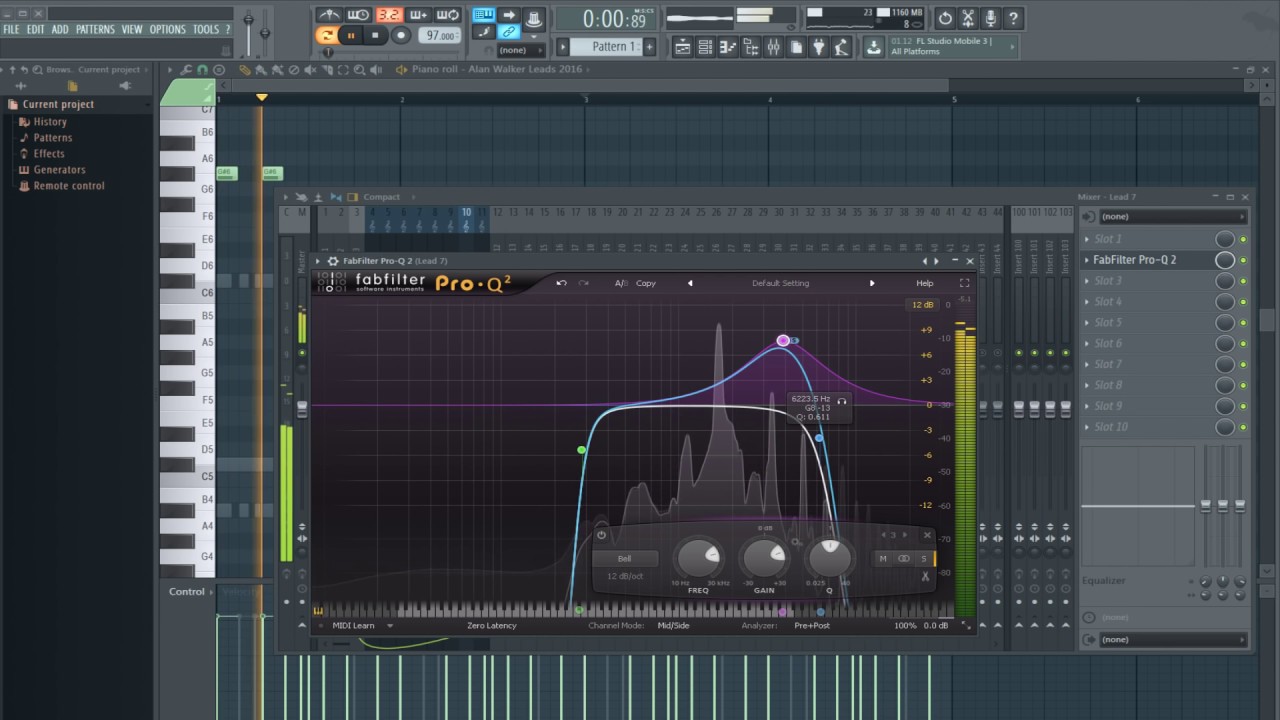Toggle the 3.2 countdown before recording
The height and width of the screenshot is (720, 1280).
[390, 15]
